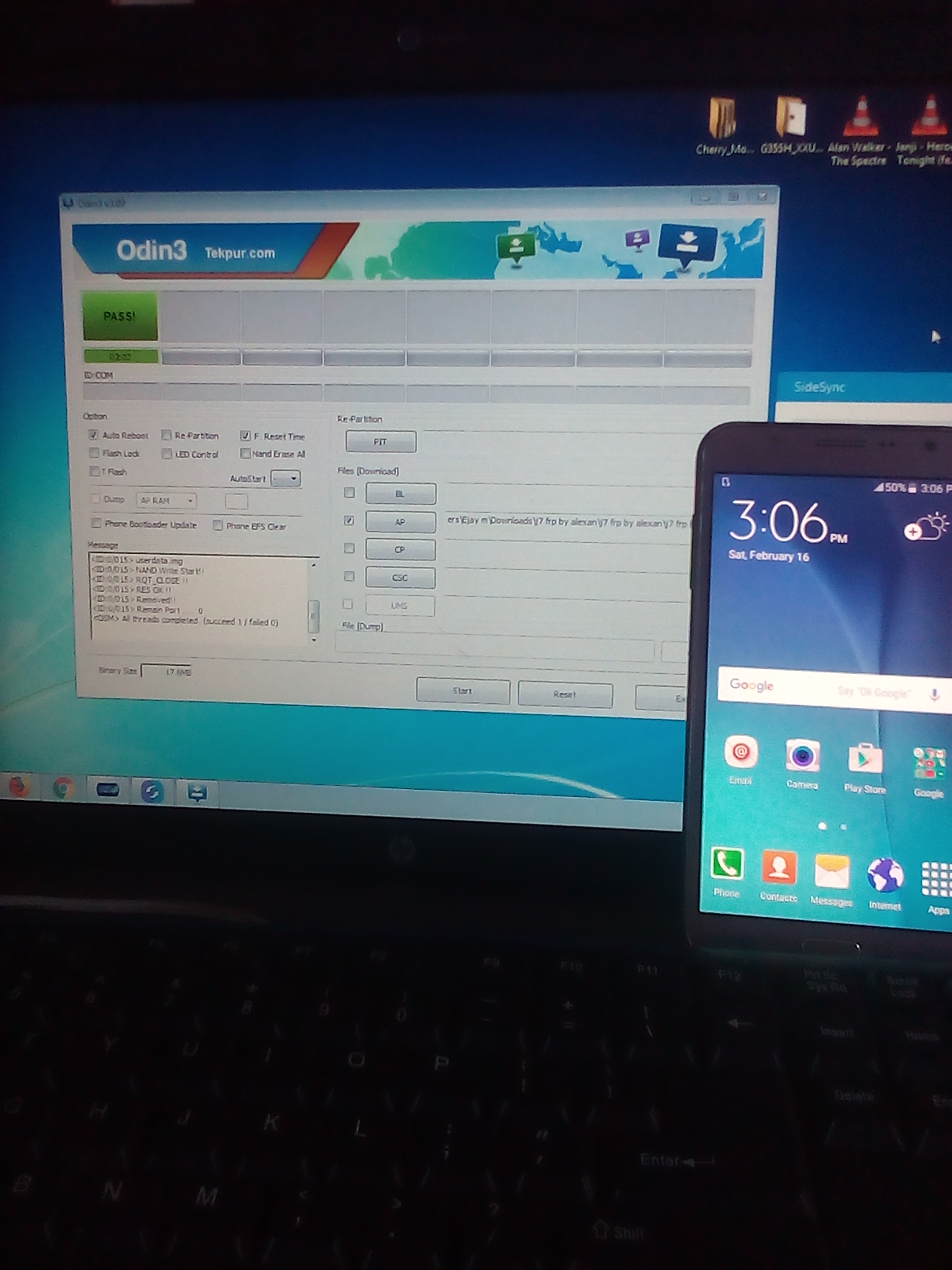Play Janji - Heroes Tonight media file
Image resolution: width=952 pixels, height=1270 pixels.
(925, 130)
